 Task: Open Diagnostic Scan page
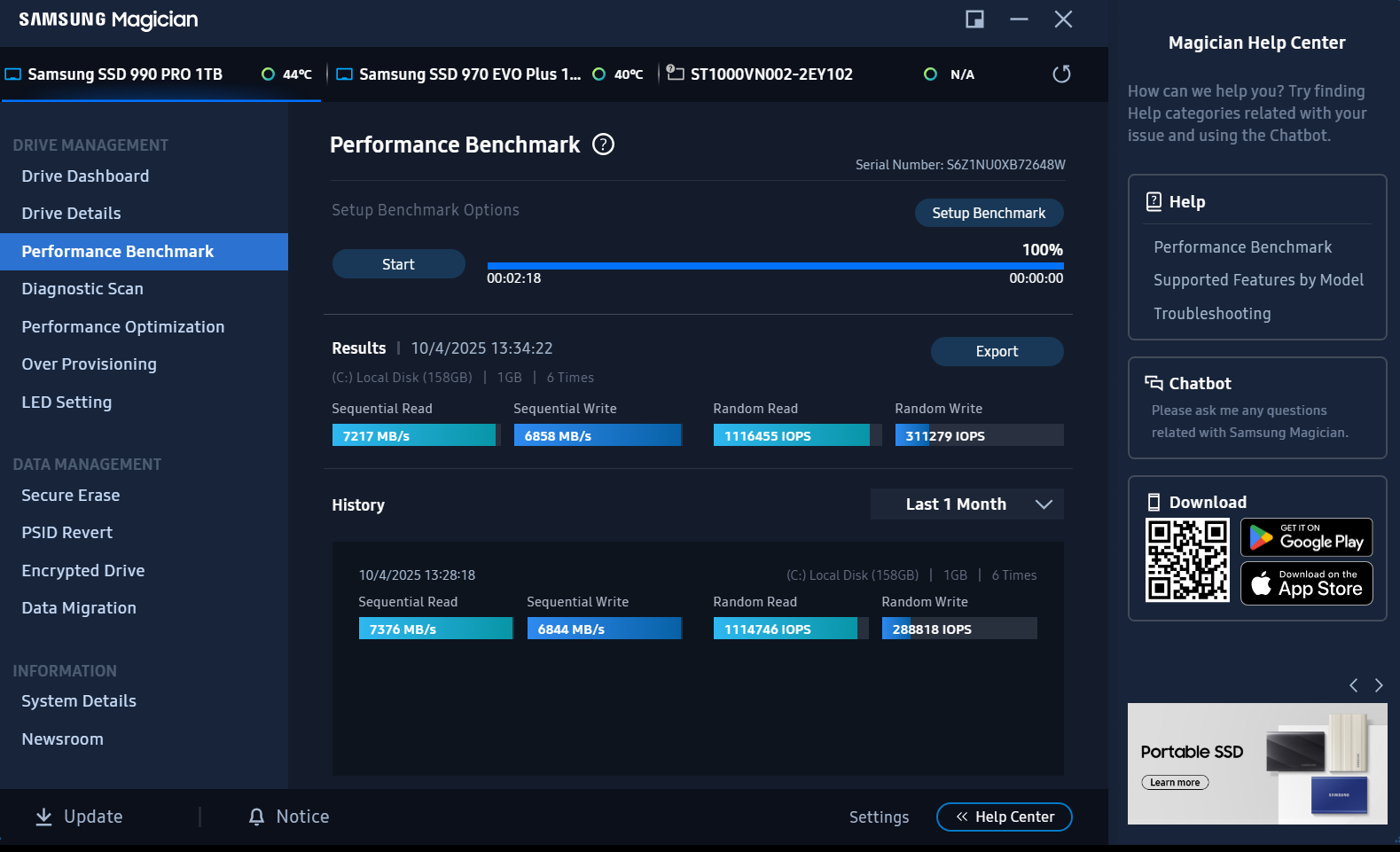[82, 289]
